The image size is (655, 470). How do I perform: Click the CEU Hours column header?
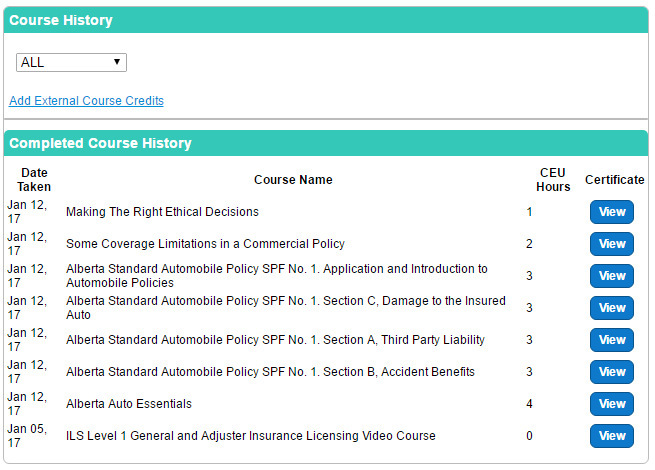click(553, 180)
